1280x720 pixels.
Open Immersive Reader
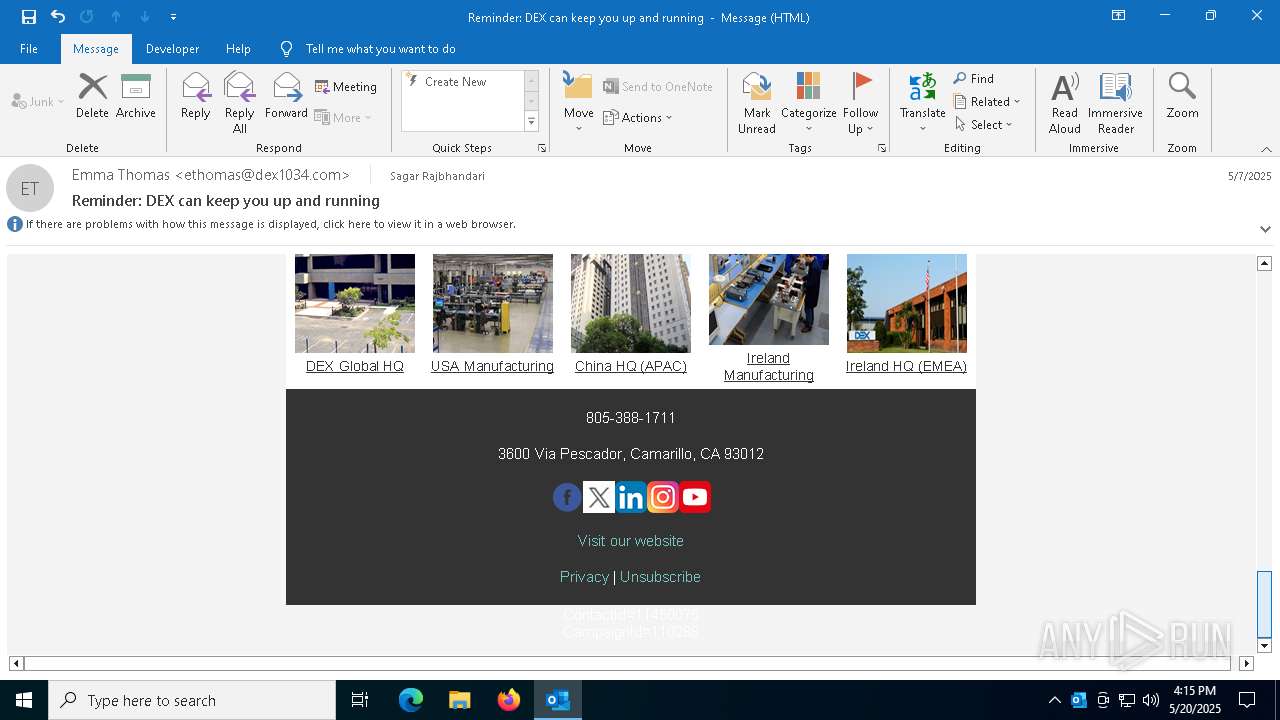pyautogui.click(x=1116, y=103)
